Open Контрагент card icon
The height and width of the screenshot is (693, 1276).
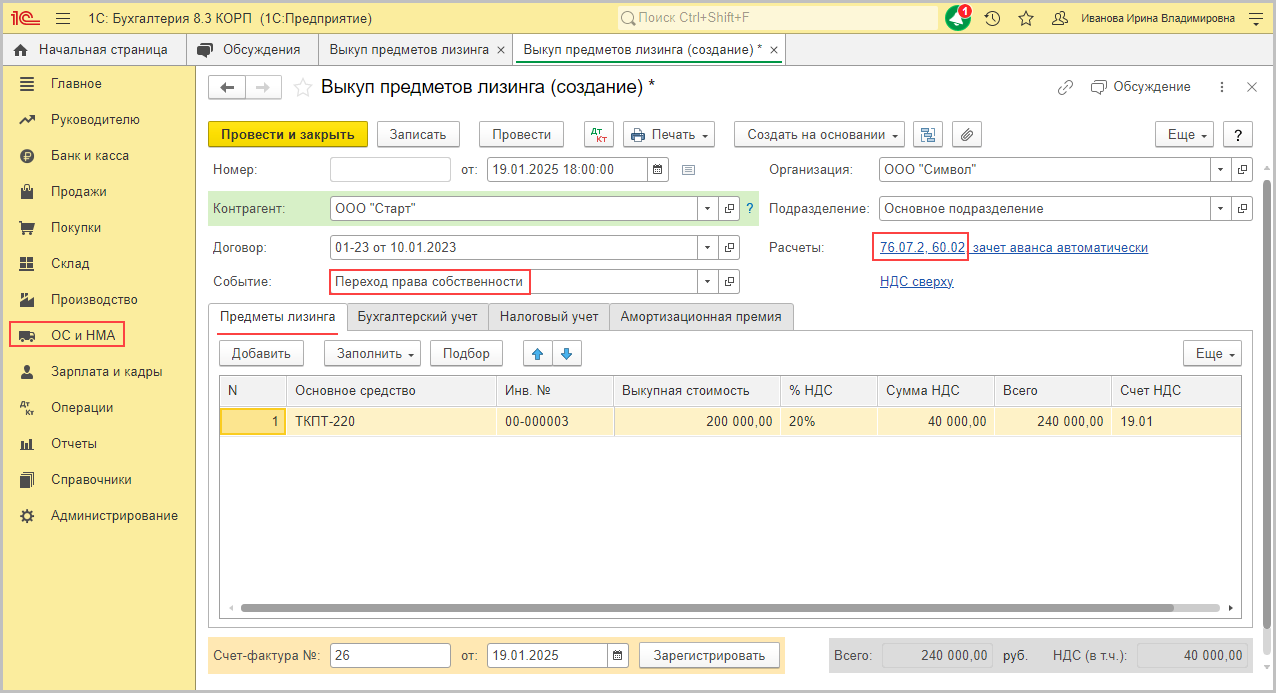click(730, 208)
